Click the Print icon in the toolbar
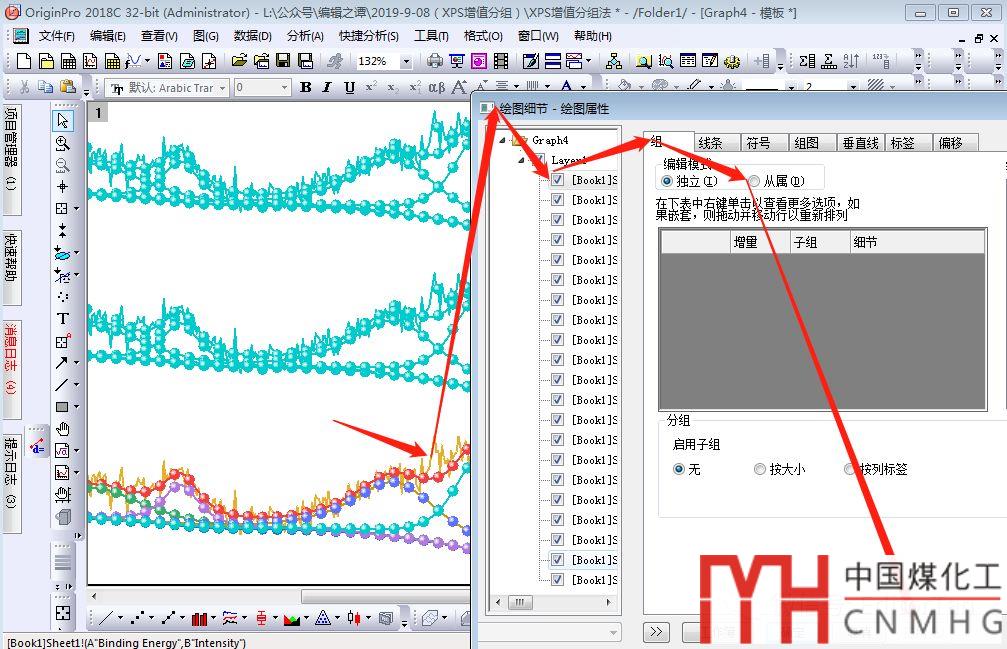 coord(435,61)
